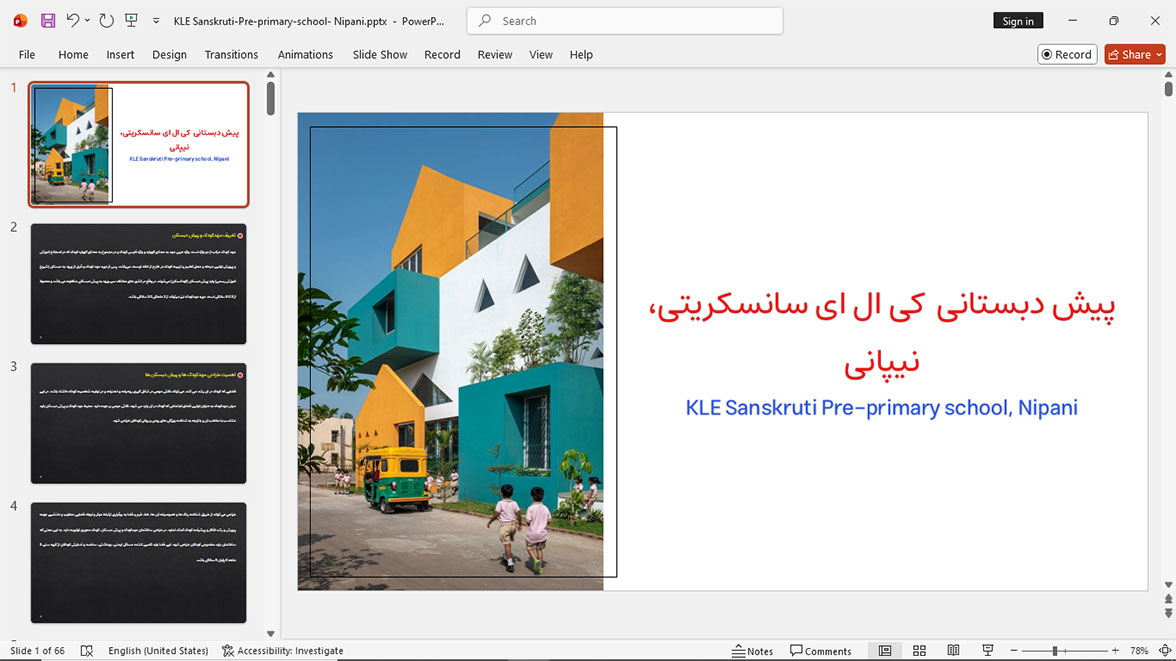This screenshot has width=1176, height=661.
Task: Select the slide 4 thumbnail
Action: coord(139,563)
